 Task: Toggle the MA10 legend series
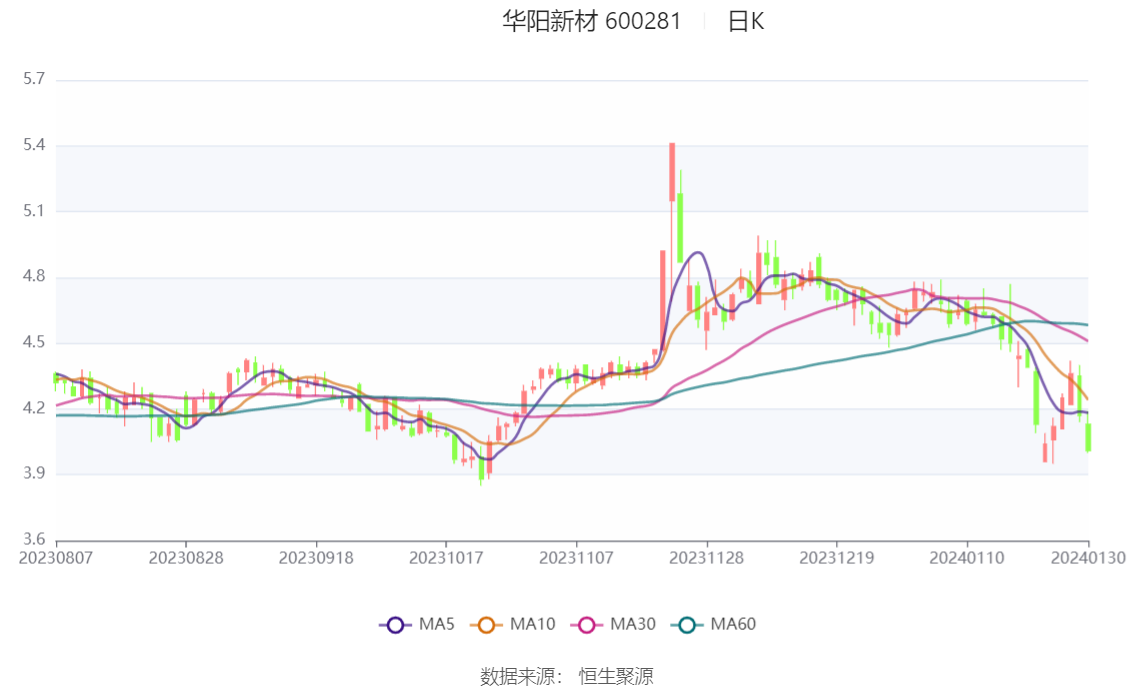pos(512,624)
